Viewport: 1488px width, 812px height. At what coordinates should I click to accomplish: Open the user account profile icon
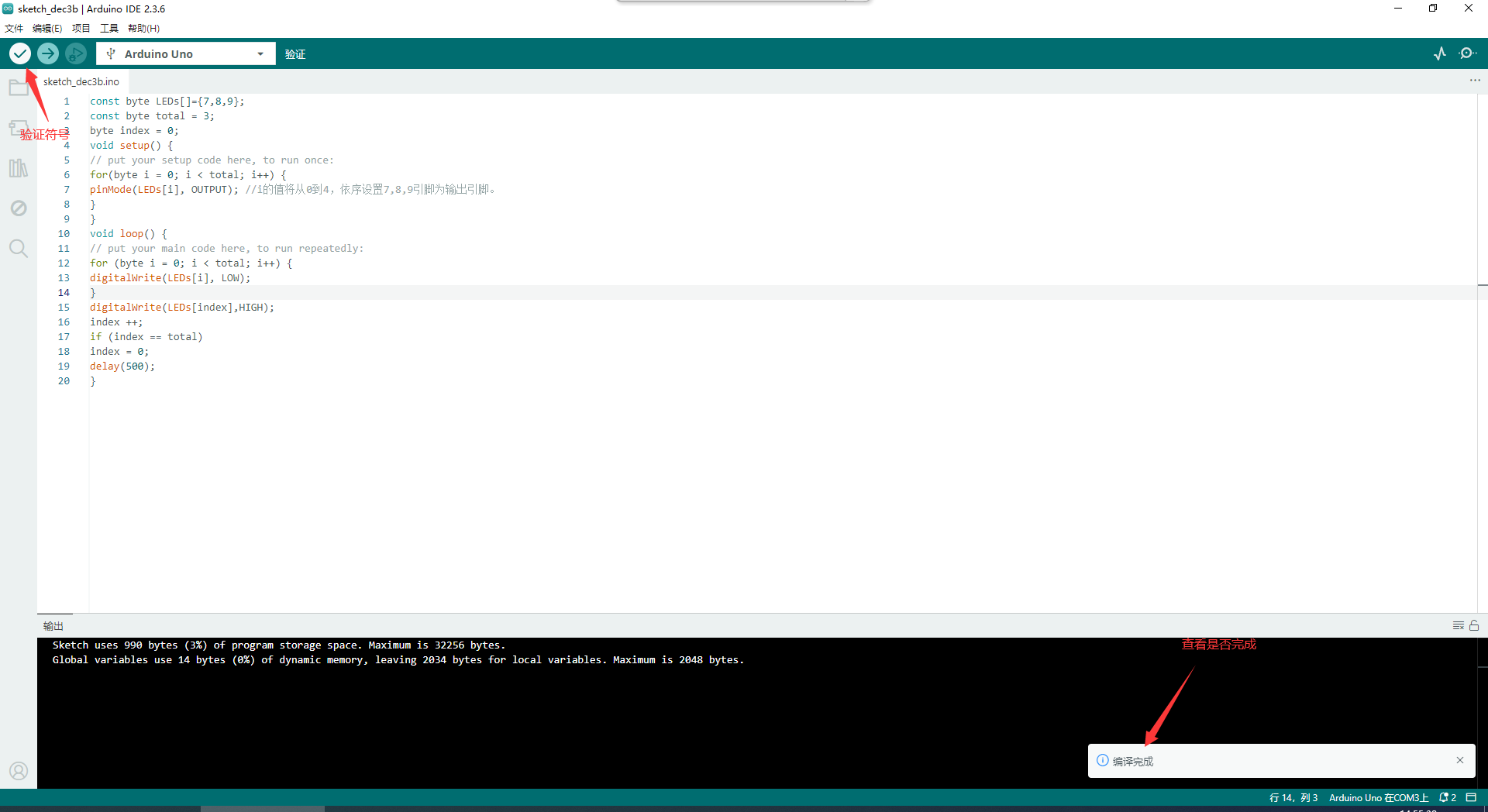(19, 771)
